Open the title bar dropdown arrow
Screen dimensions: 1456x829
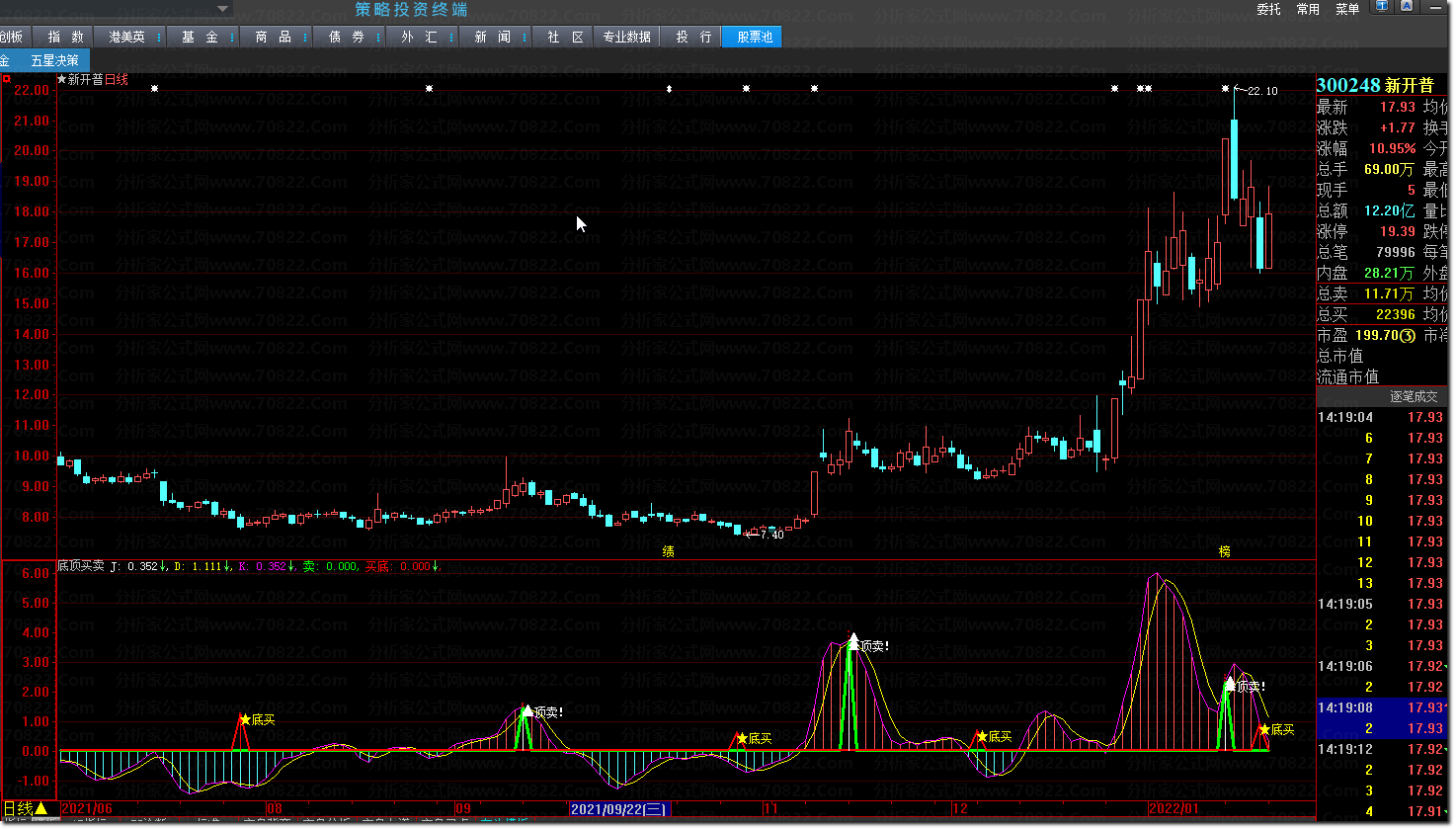tap(223, 9)
